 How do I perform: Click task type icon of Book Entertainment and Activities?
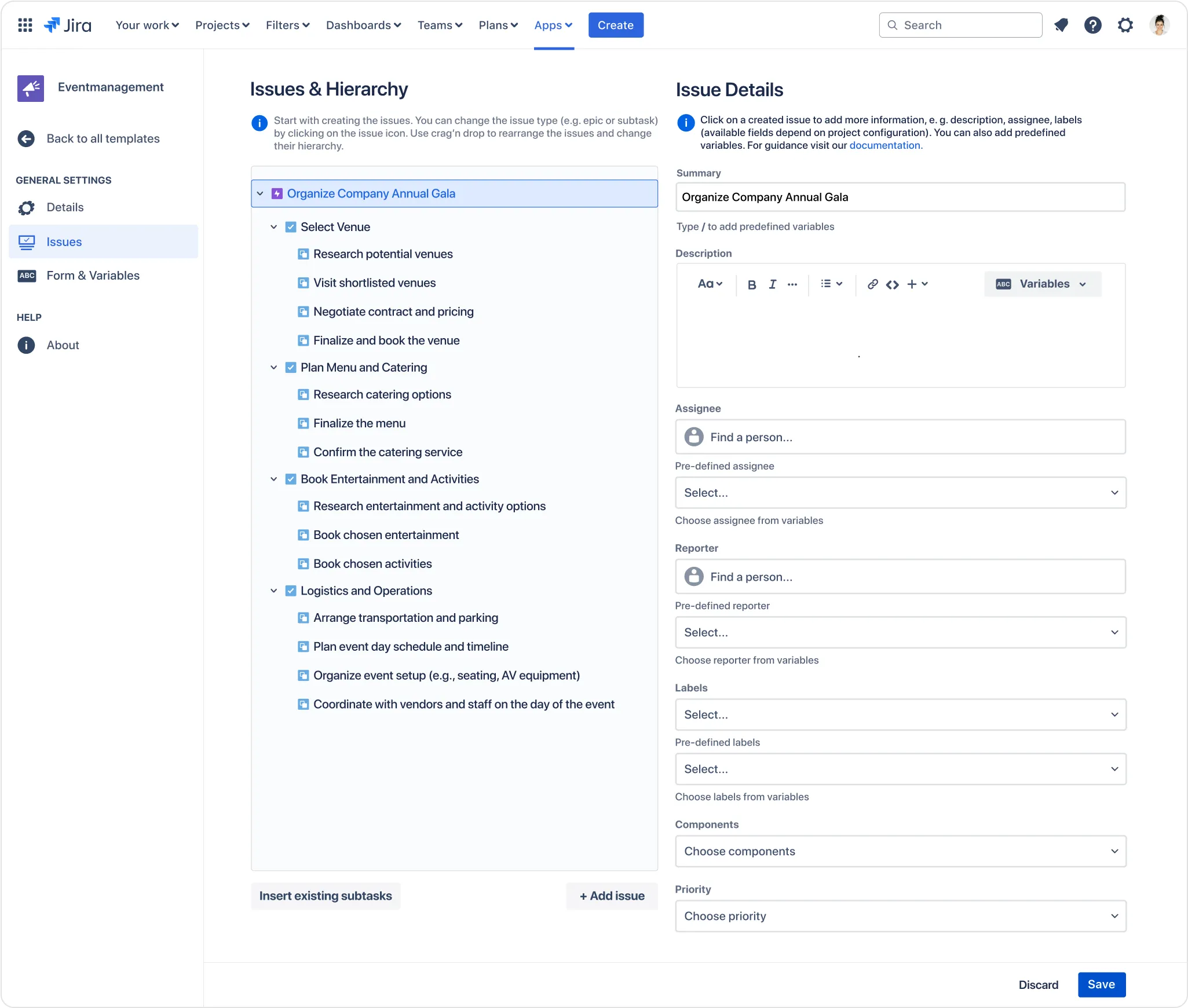(x=291, y=479)
